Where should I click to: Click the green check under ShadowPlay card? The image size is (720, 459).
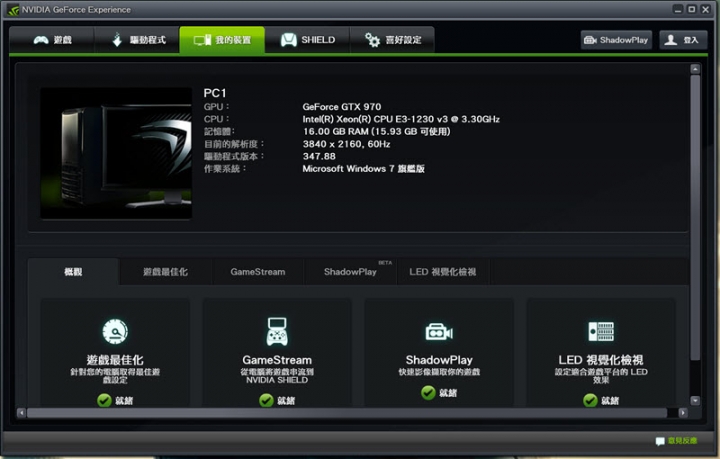tap(428, 393)
